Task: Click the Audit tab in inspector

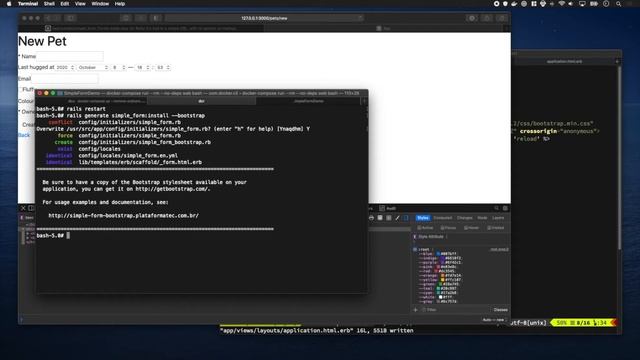Action: [388, 208]
